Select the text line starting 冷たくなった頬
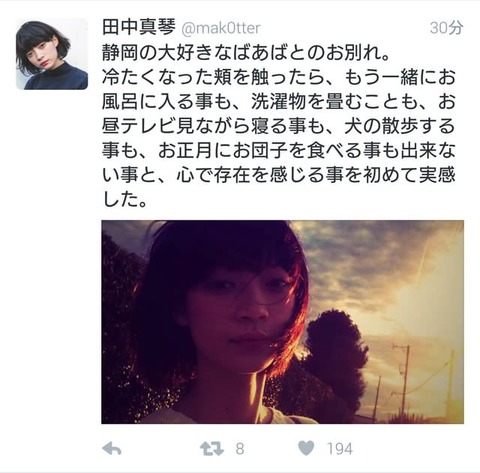Image resolution: width=480 pixels, height=473 pixels. (279, 78)
